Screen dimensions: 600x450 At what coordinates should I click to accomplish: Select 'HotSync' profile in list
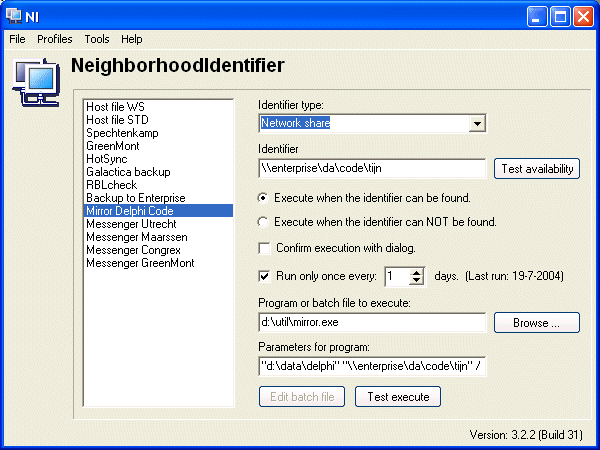click(158, 159)
